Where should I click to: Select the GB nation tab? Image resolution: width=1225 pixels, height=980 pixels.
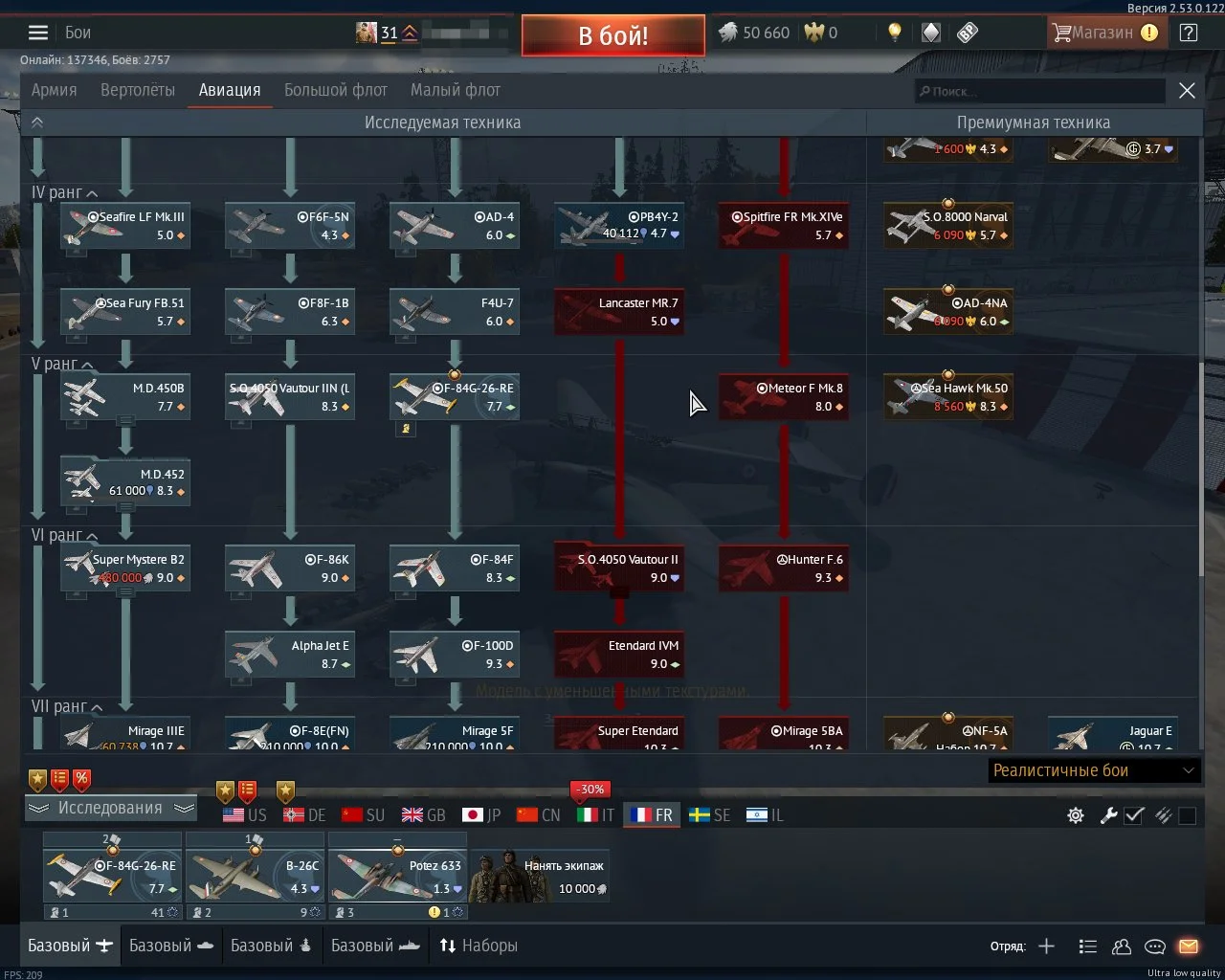point(424,815)
